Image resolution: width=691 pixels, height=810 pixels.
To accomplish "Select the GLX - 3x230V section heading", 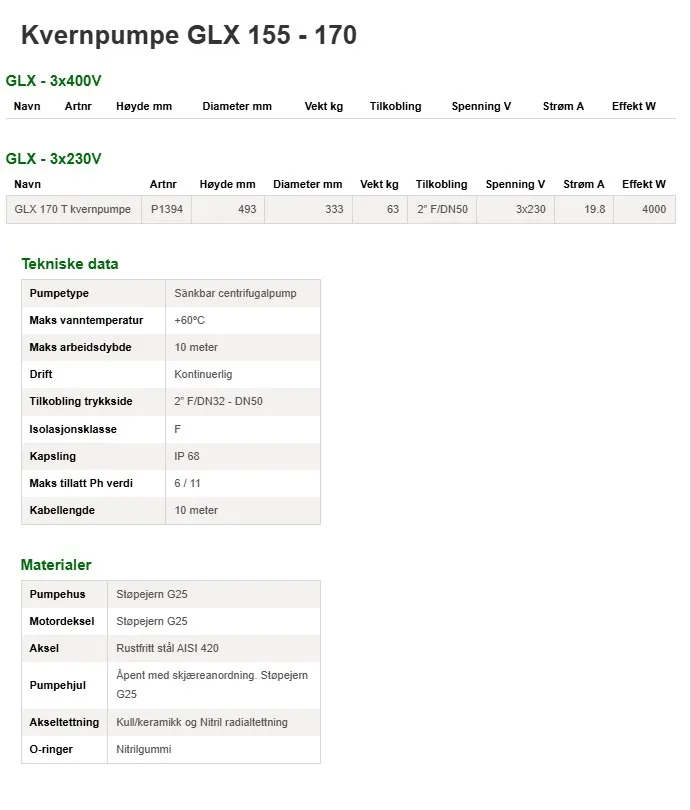I will pos(53,159).
